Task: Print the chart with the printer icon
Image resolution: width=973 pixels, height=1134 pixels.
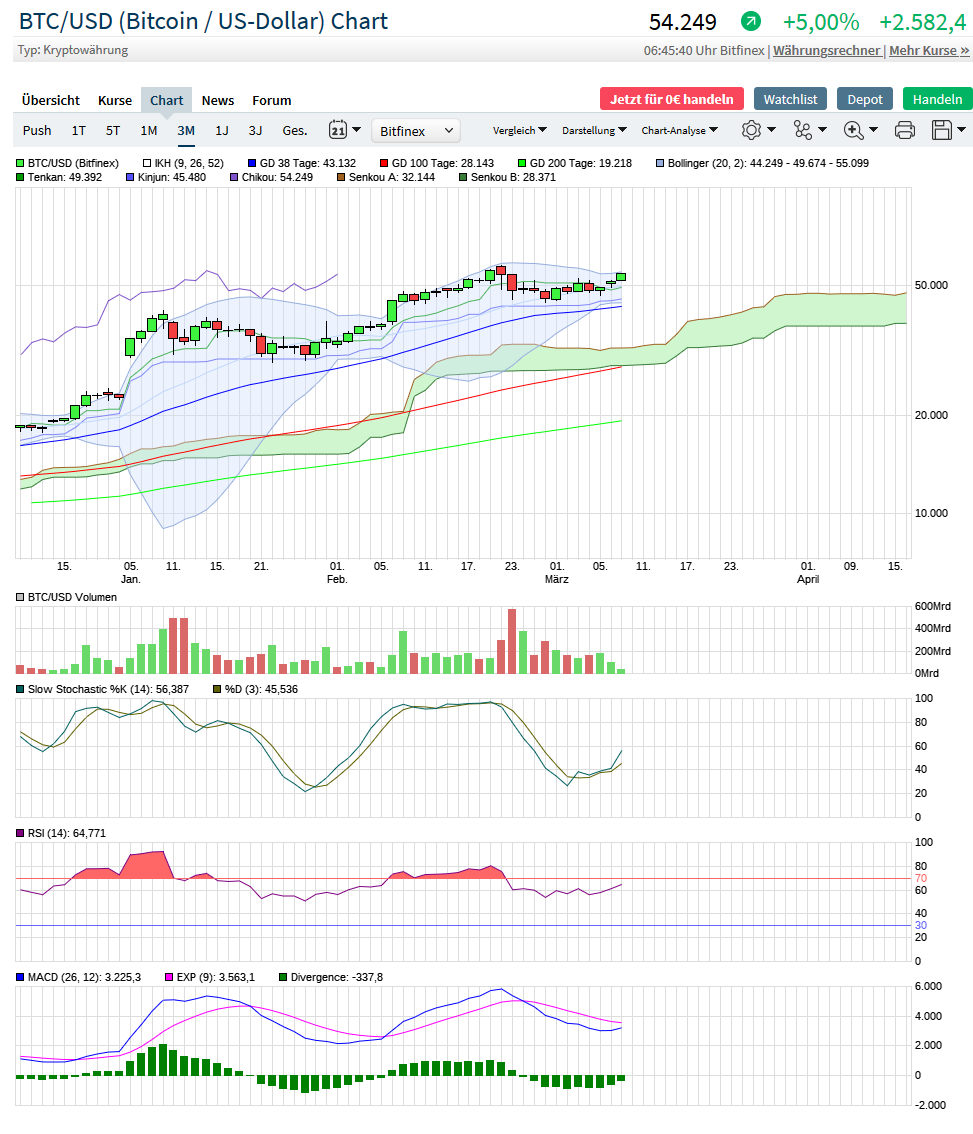Action: 905,130
